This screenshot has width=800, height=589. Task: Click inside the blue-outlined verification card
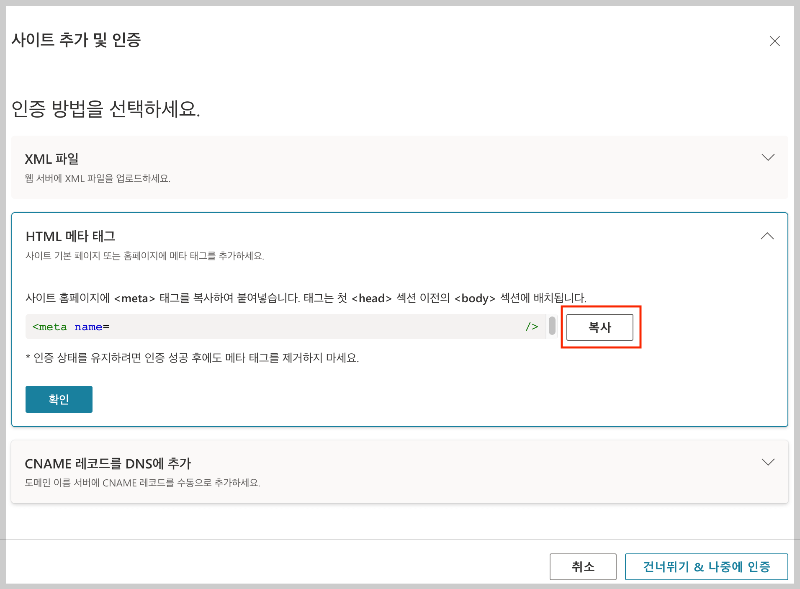pyautogui.click(x=400, y=320)
